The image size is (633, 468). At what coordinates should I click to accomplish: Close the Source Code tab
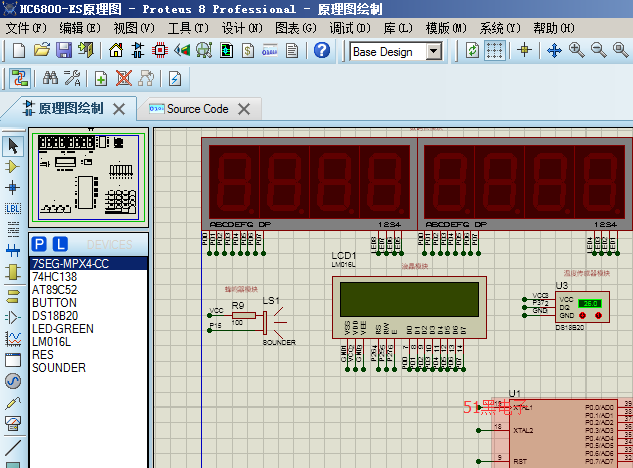[244, 109]
